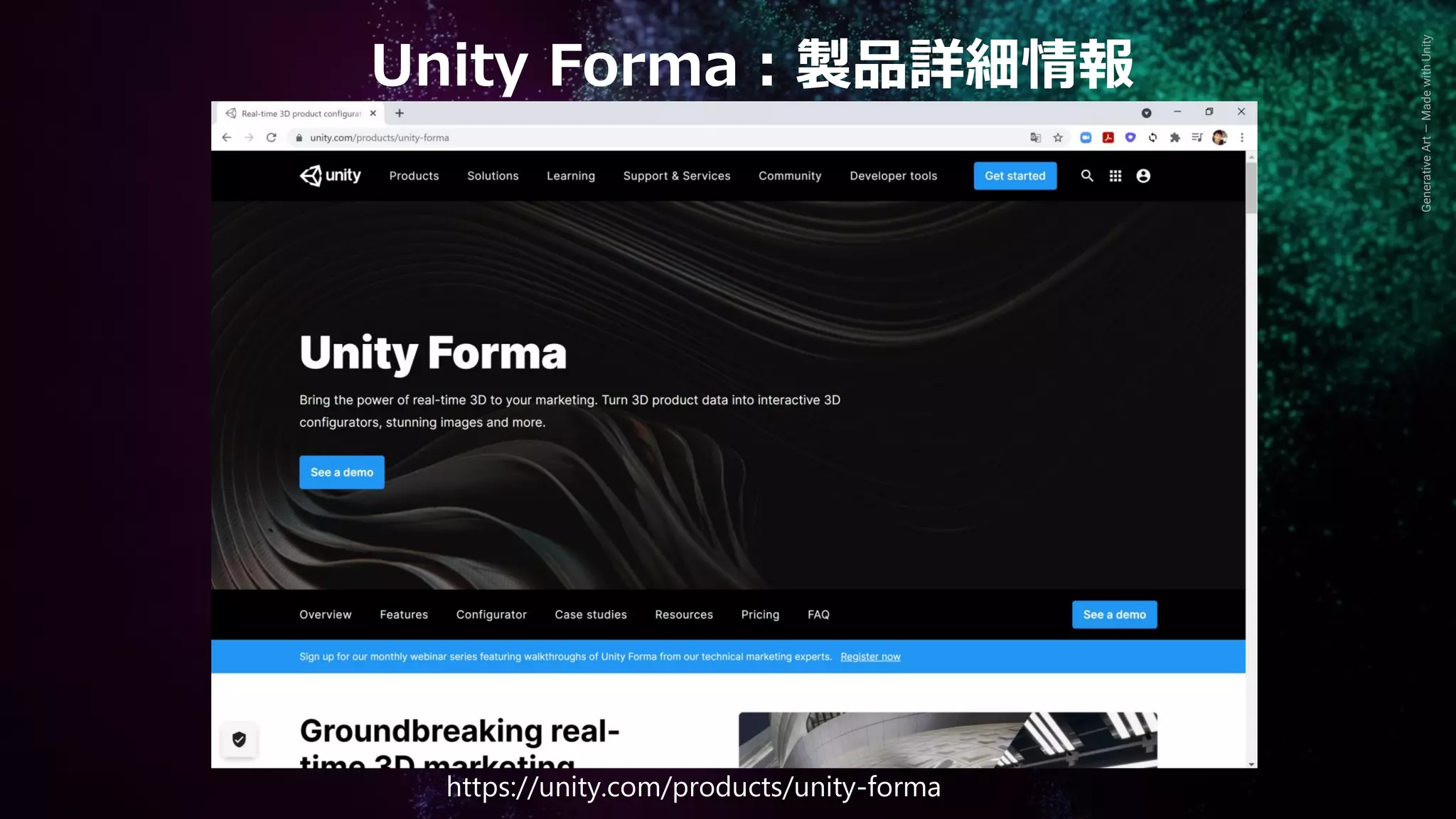This screenshot has width=1456, height=819.
Task: Click the Register now link
Action: 870,657
